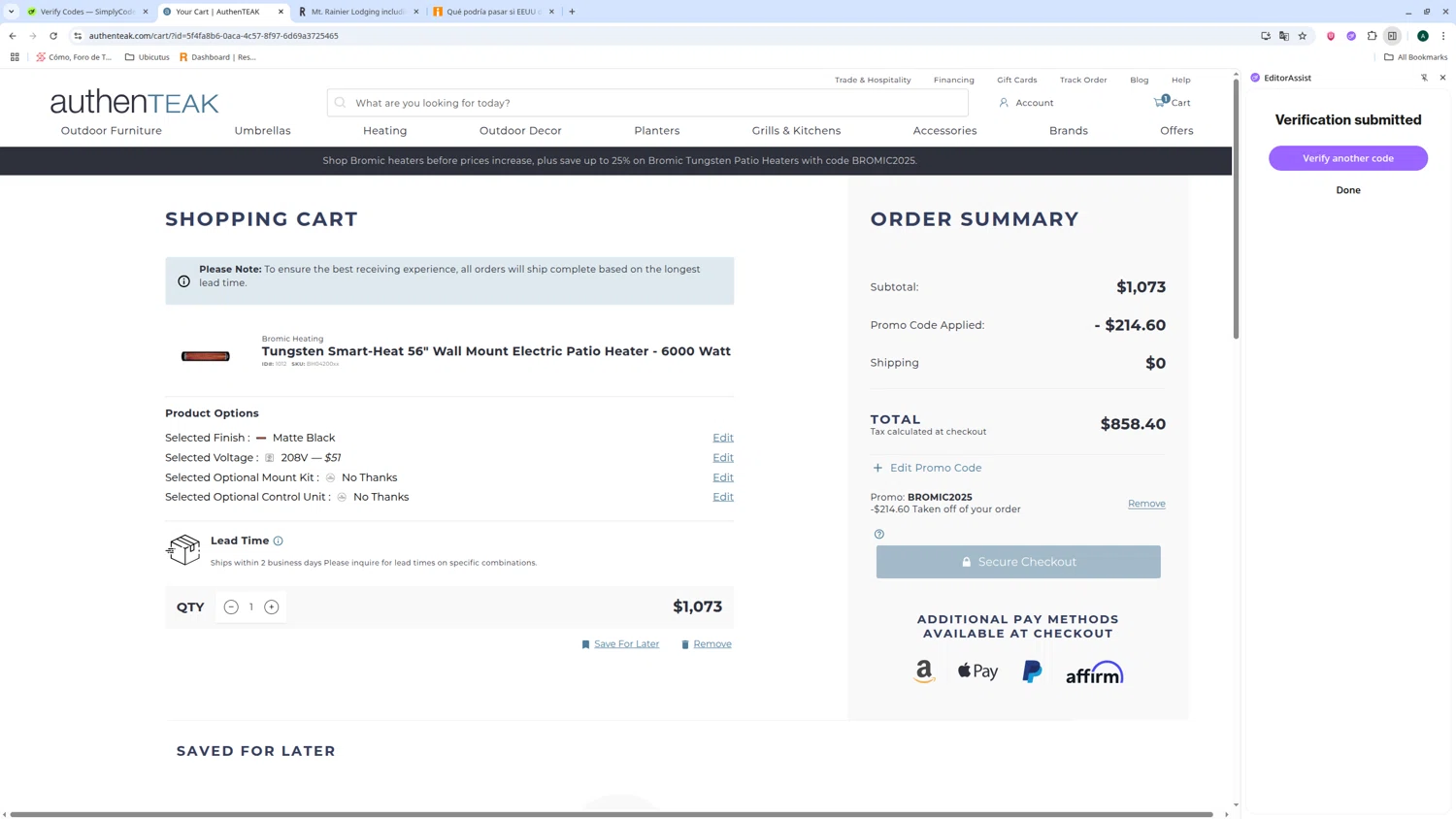Reload the page in browser
This screenshot has width=1456, height=819.
point(53,36)
